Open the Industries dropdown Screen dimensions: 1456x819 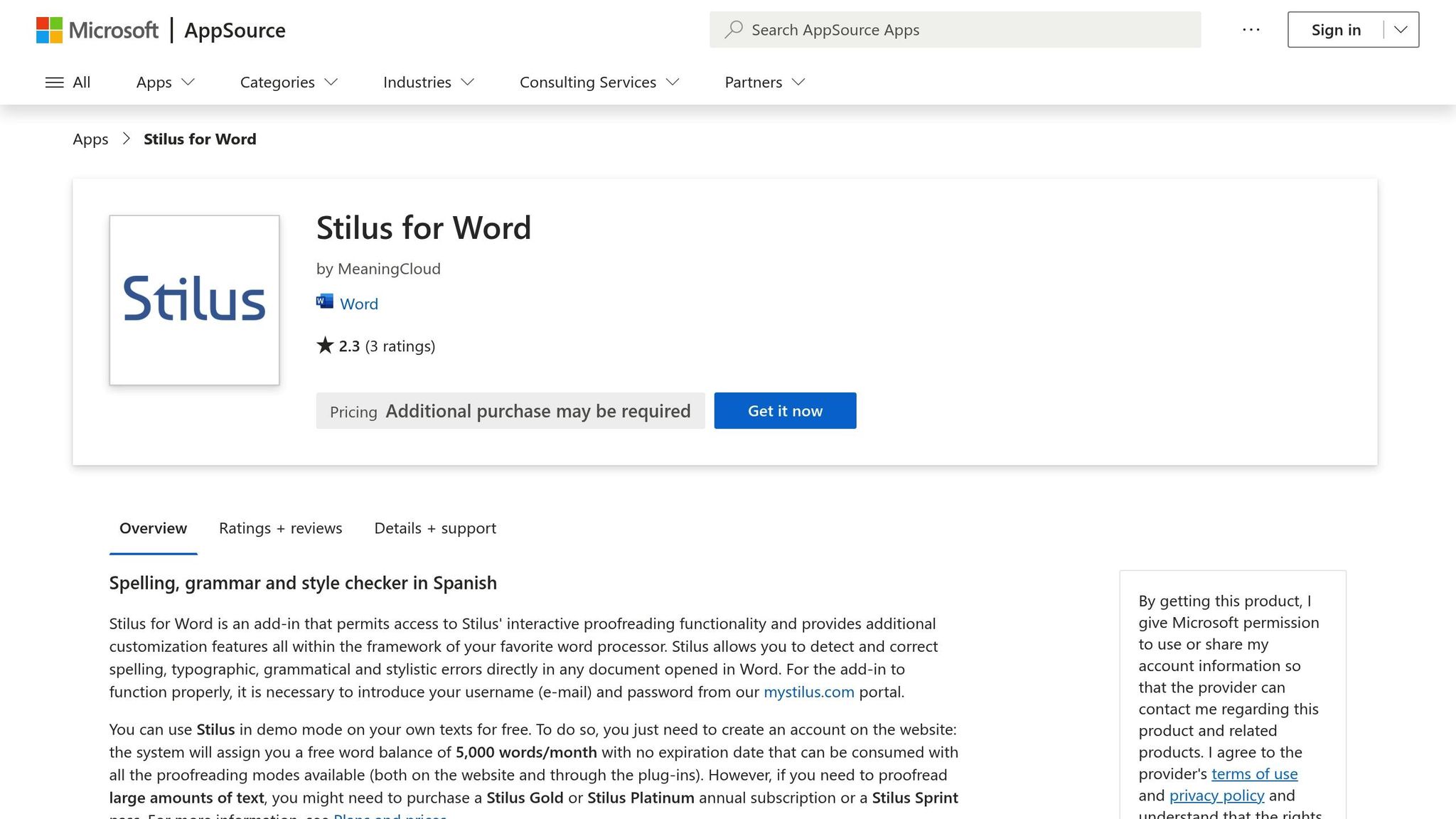[428, 82]
